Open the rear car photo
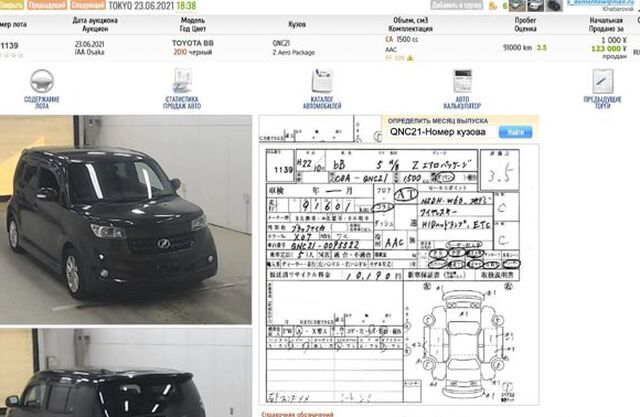 (x=126, y=373)
